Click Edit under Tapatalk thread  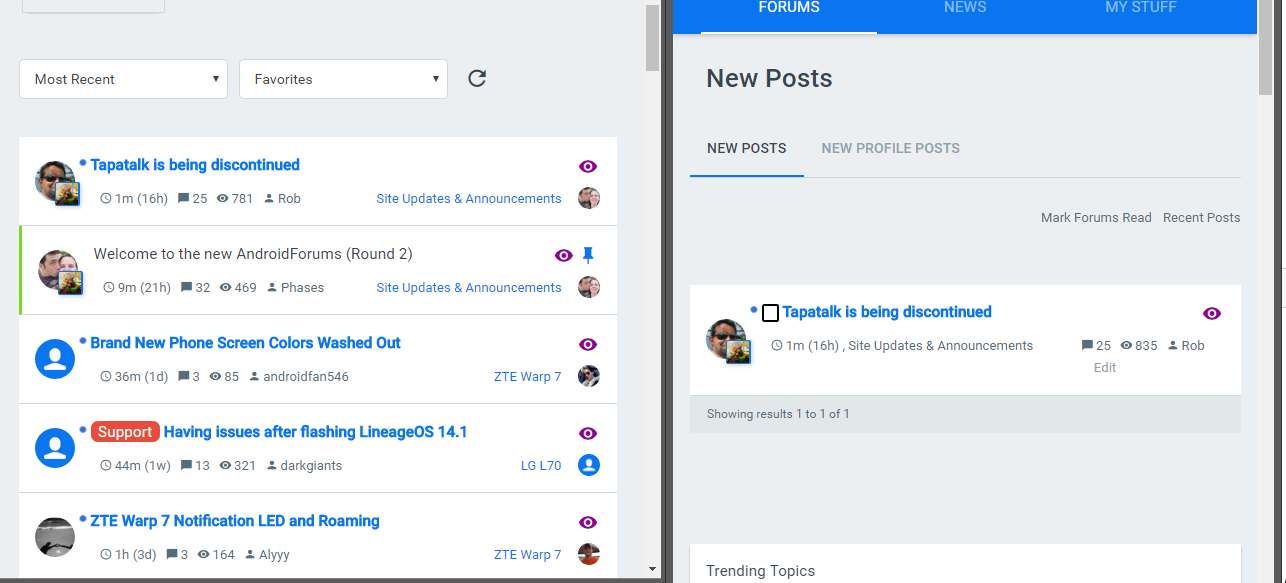click(1105, 367)
